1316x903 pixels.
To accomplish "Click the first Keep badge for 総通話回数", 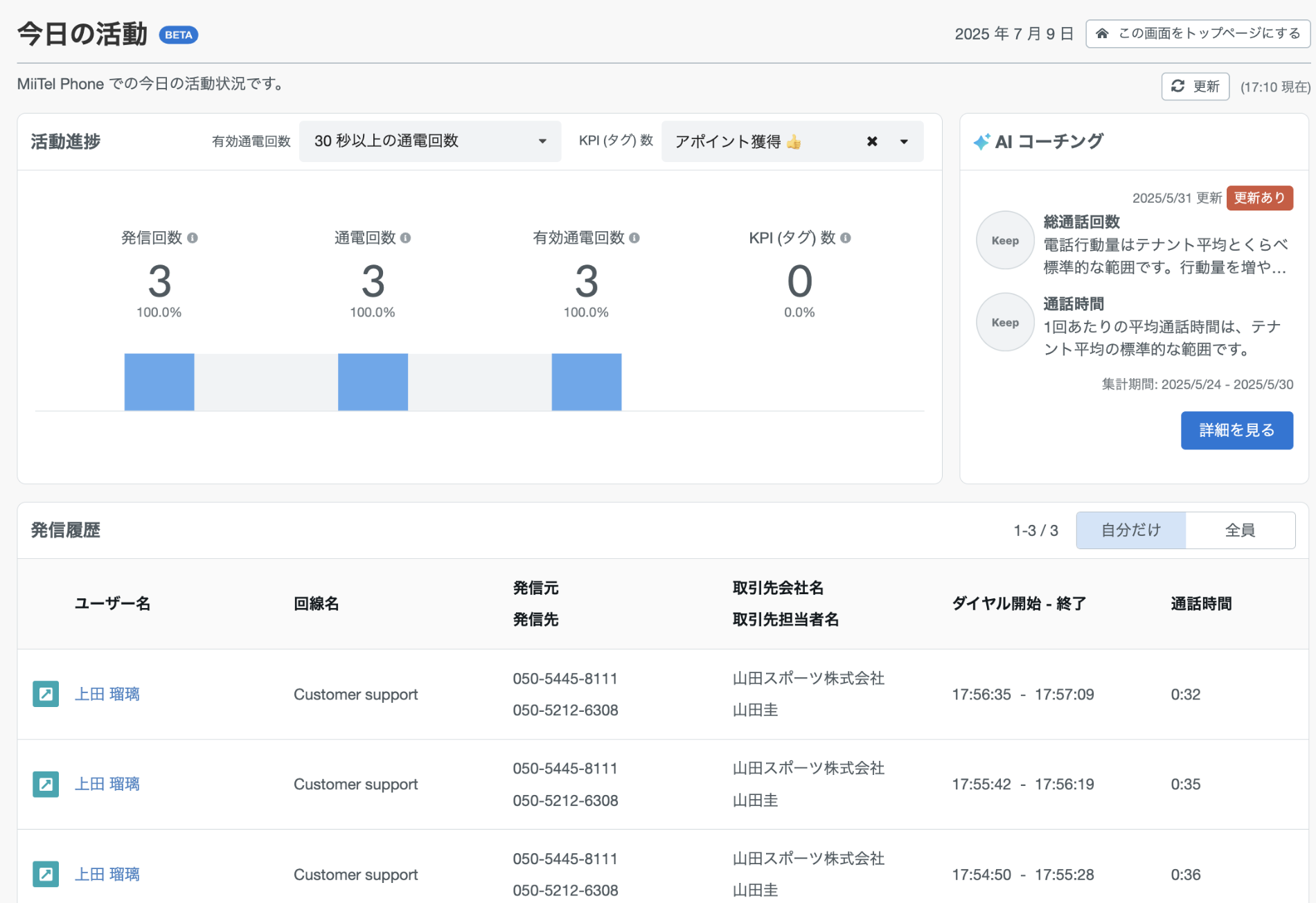I will 1005,240.
